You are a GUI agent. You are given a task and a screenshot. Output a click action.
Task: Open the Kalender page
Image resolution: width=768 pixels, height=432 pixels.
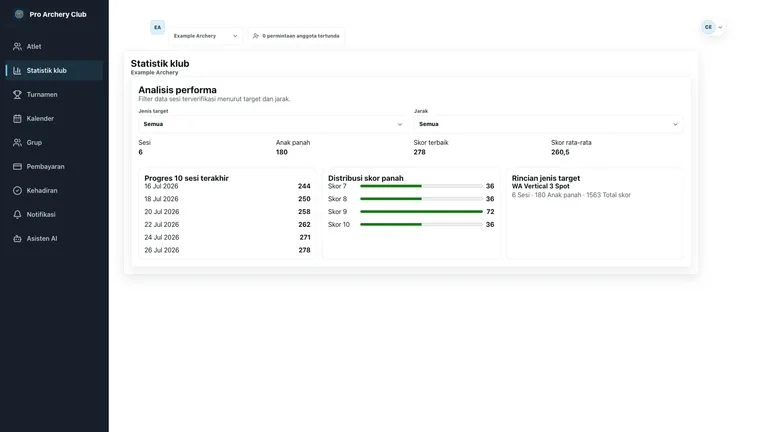[x=54, y=119]
